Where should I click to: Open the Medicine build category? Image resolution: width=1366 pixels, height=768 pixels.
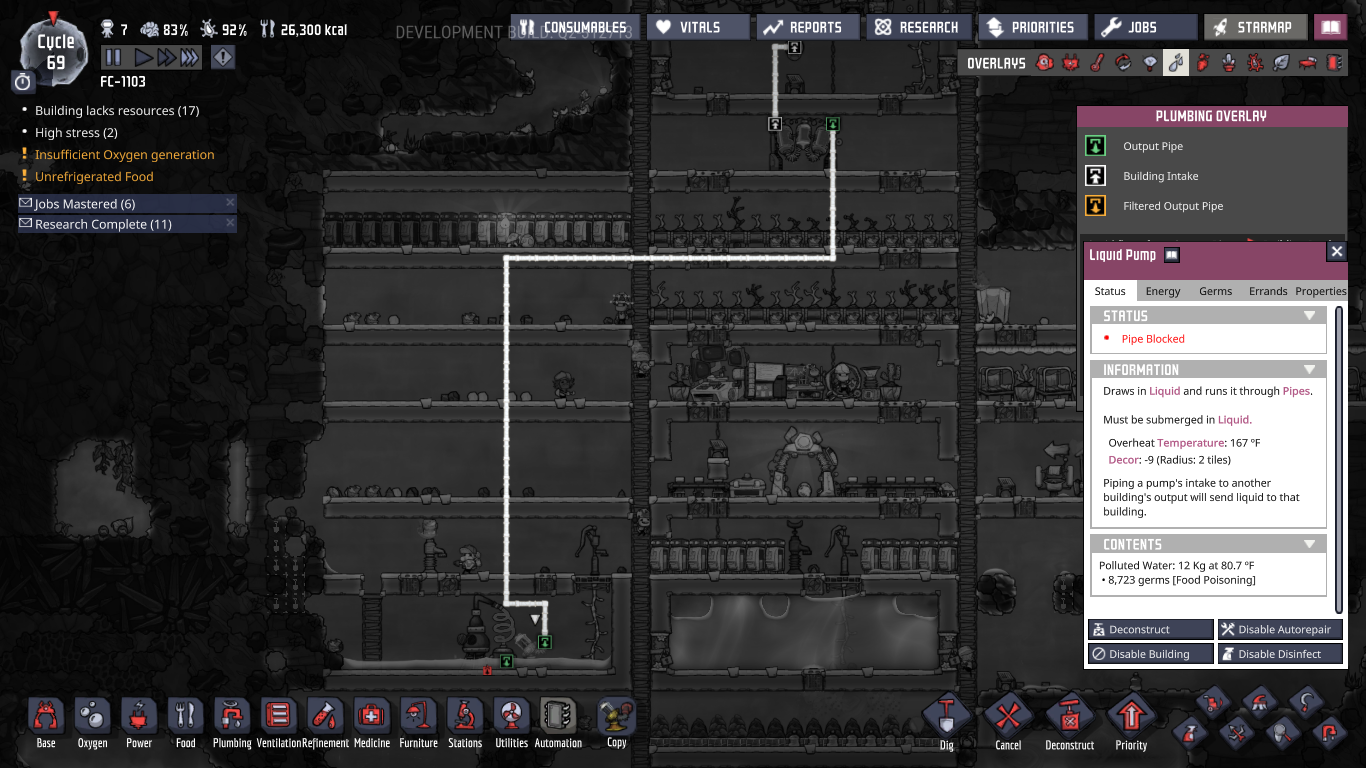(x=372, y=723)
